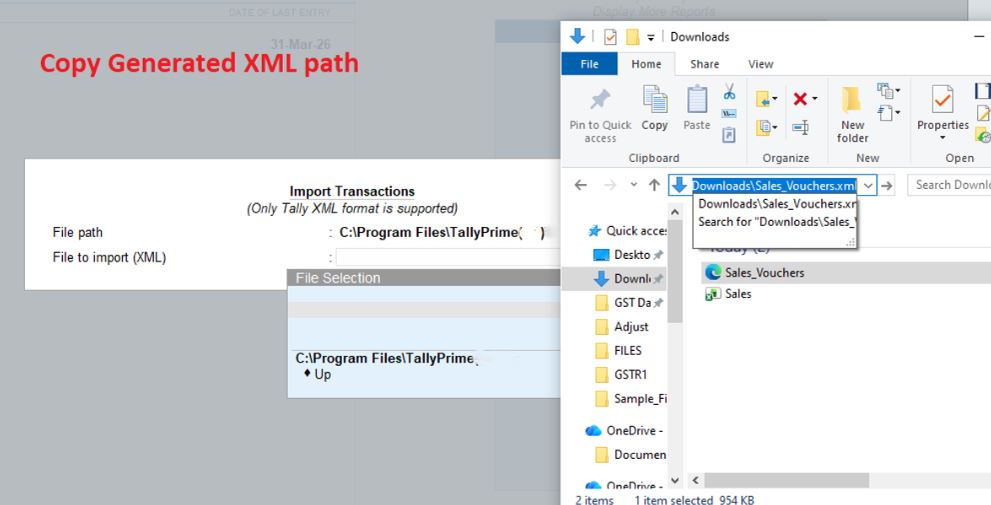Open Quick access in navigation pane

pos(626,231)
